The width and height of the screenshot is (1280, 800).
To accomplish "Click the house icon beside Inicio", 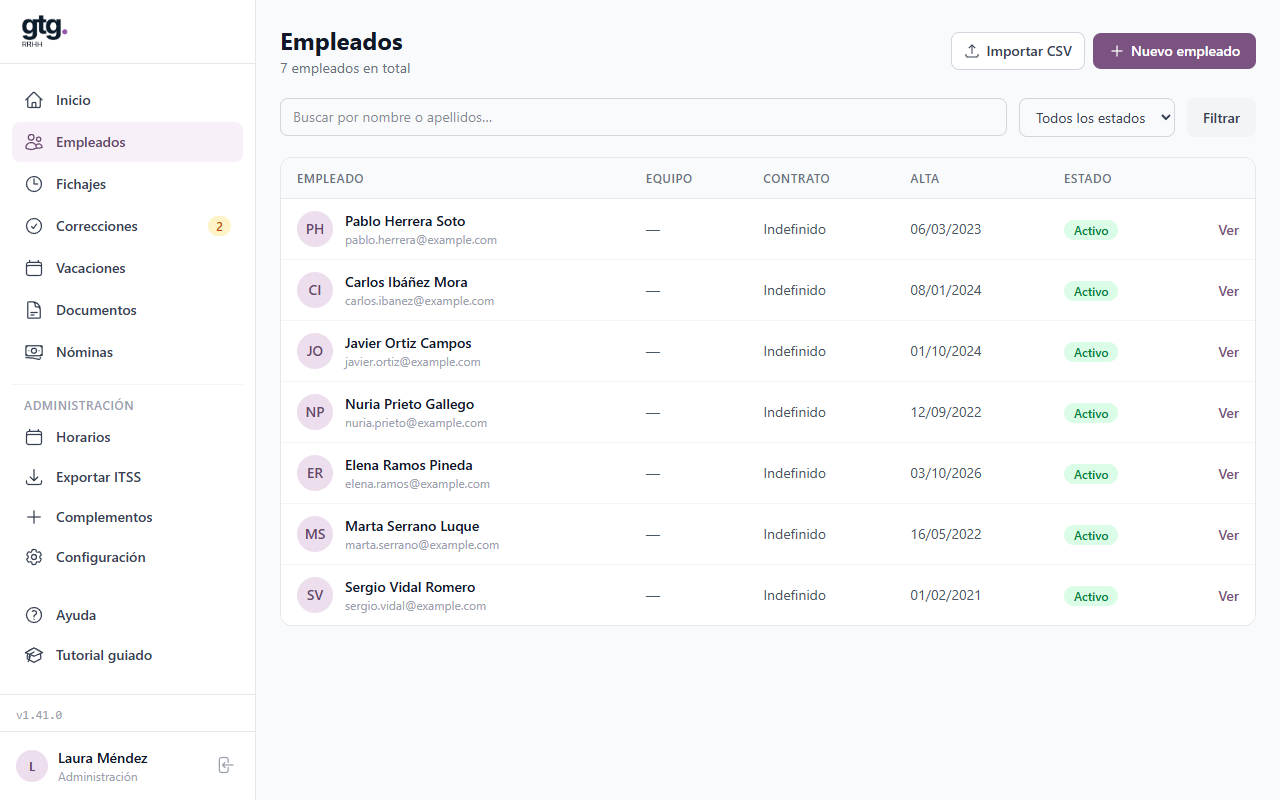I will (34, 100).
